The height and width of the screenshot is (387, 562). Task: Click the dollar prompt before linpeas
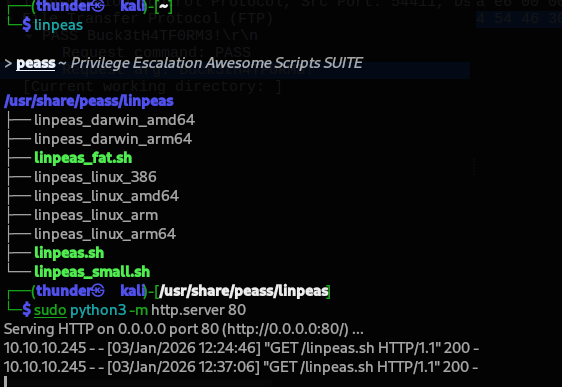point(27,25)
